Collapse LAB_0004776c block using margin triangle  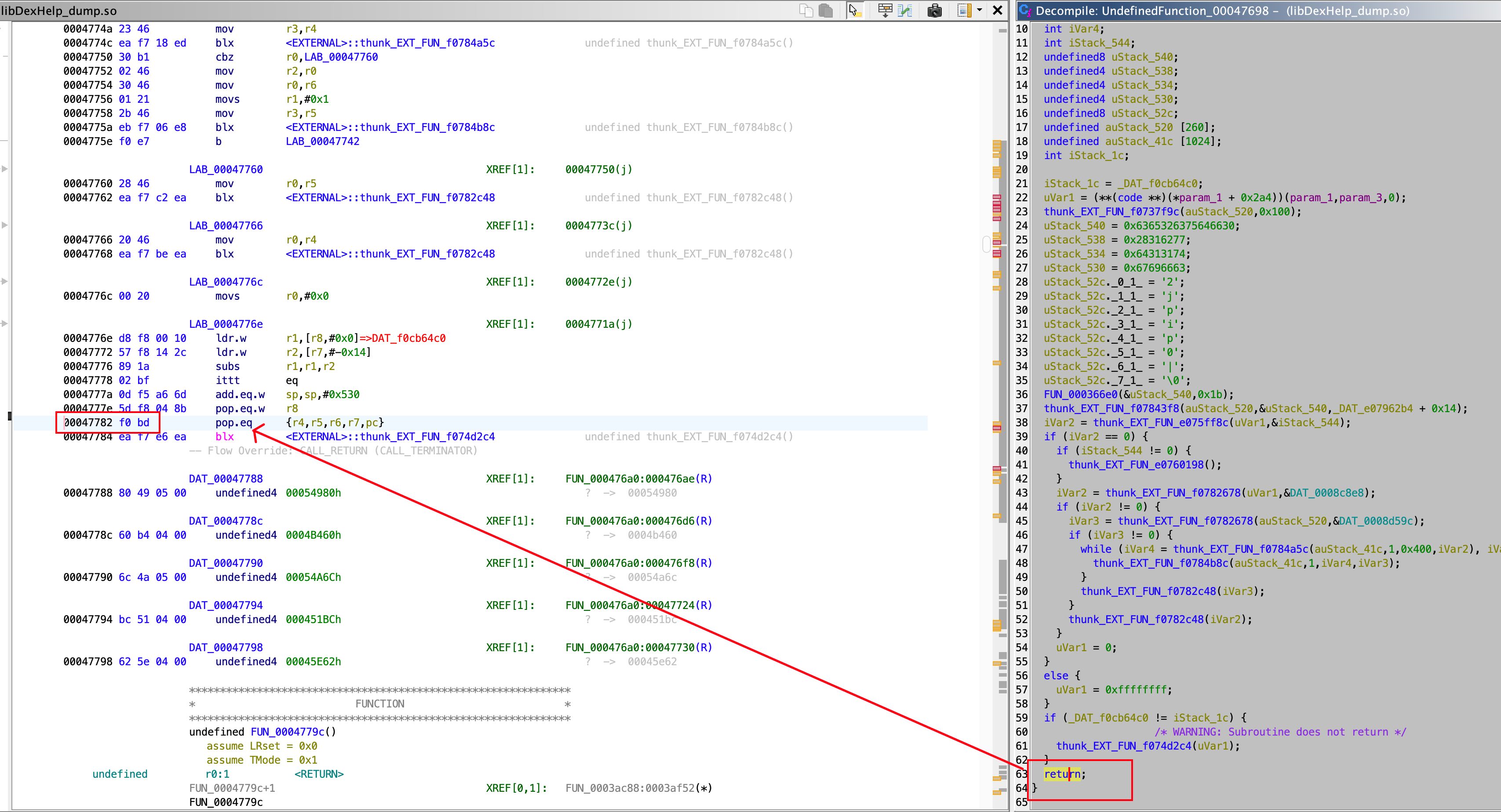coord(5,281)
